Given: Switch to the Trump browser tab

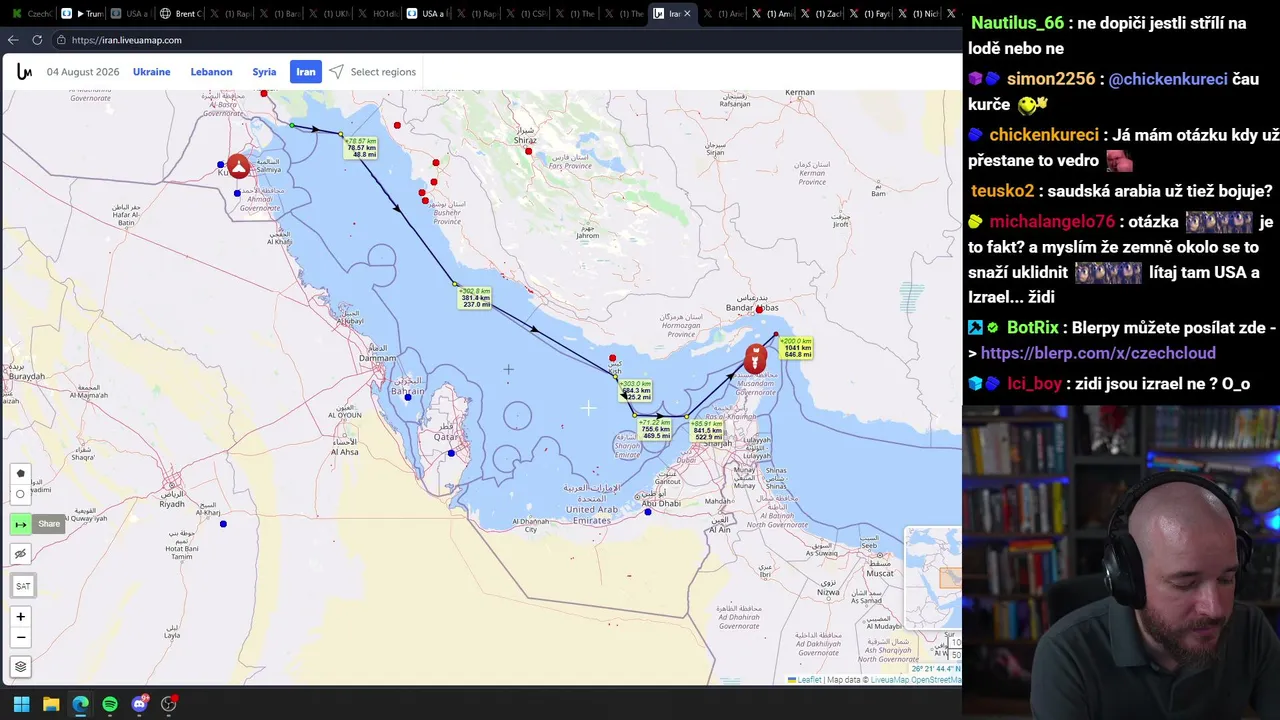Looking at the screenshot, I should pyautogui.click(x=82, y=14).
